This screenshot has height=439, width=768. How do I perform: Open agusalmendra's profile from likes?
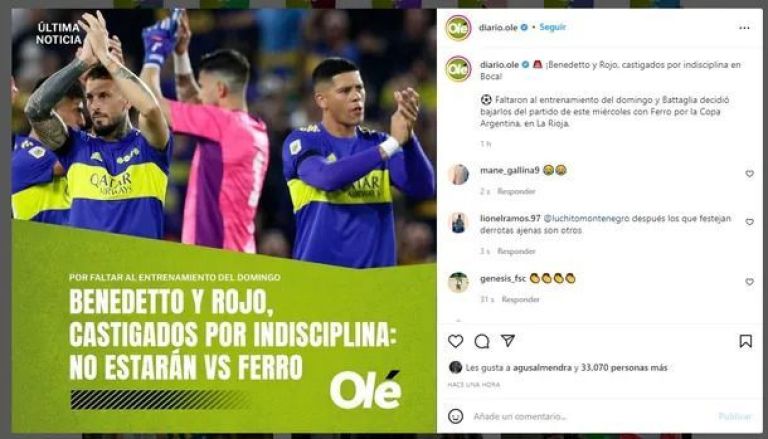point(542,367)
